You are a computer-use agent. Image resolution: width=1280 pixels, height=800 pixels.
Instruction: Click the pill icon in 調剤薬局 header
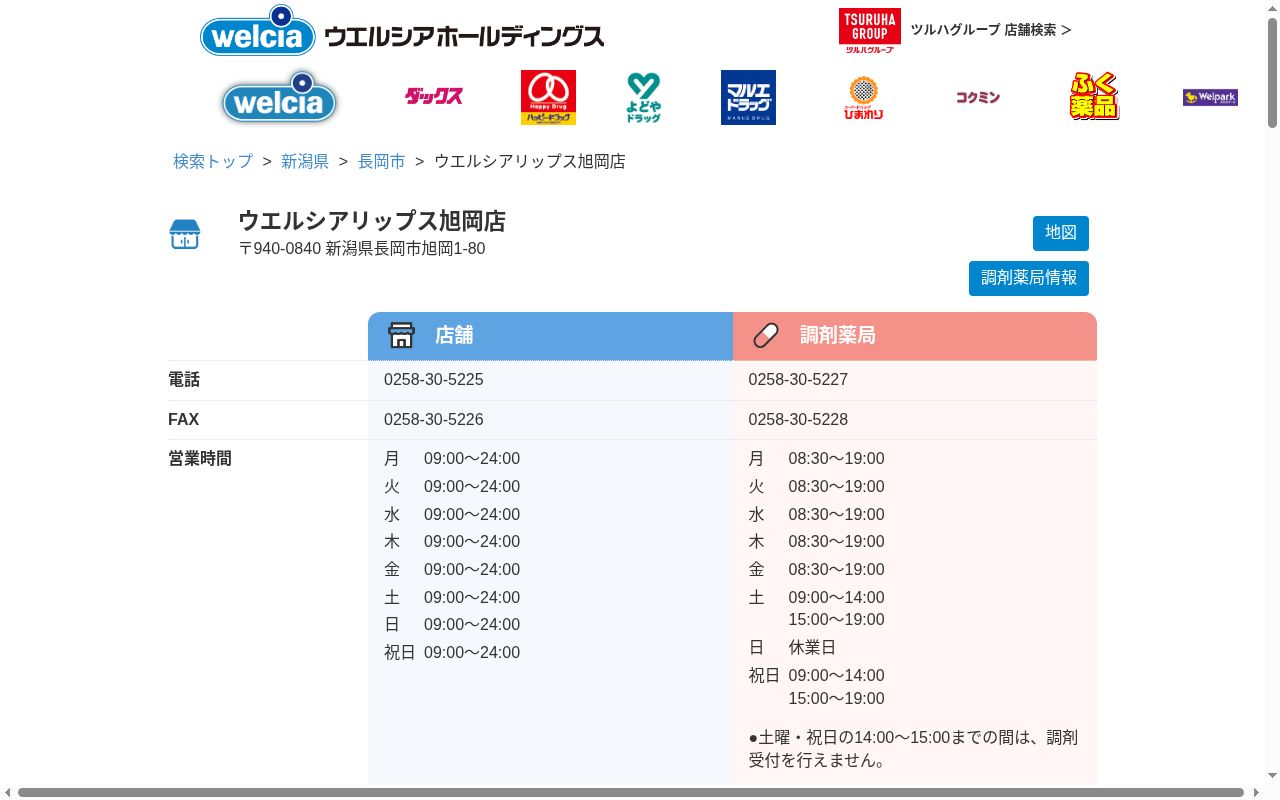coord(766,335)
